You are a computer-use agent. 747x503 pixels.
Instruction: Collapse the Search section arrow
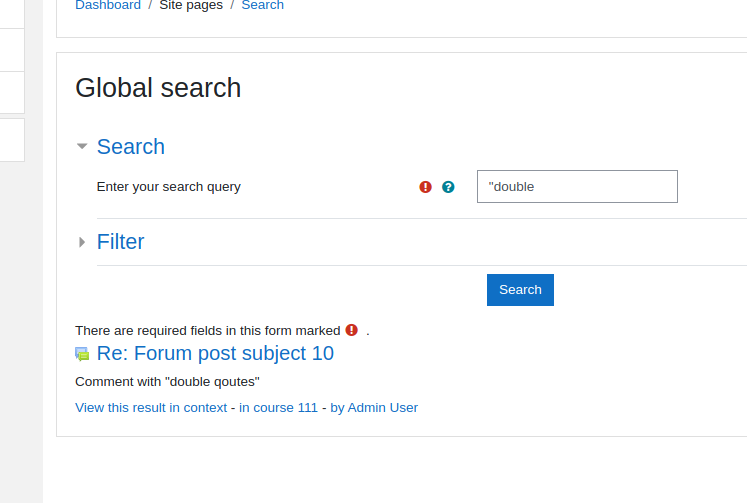[x=82, y=146]
